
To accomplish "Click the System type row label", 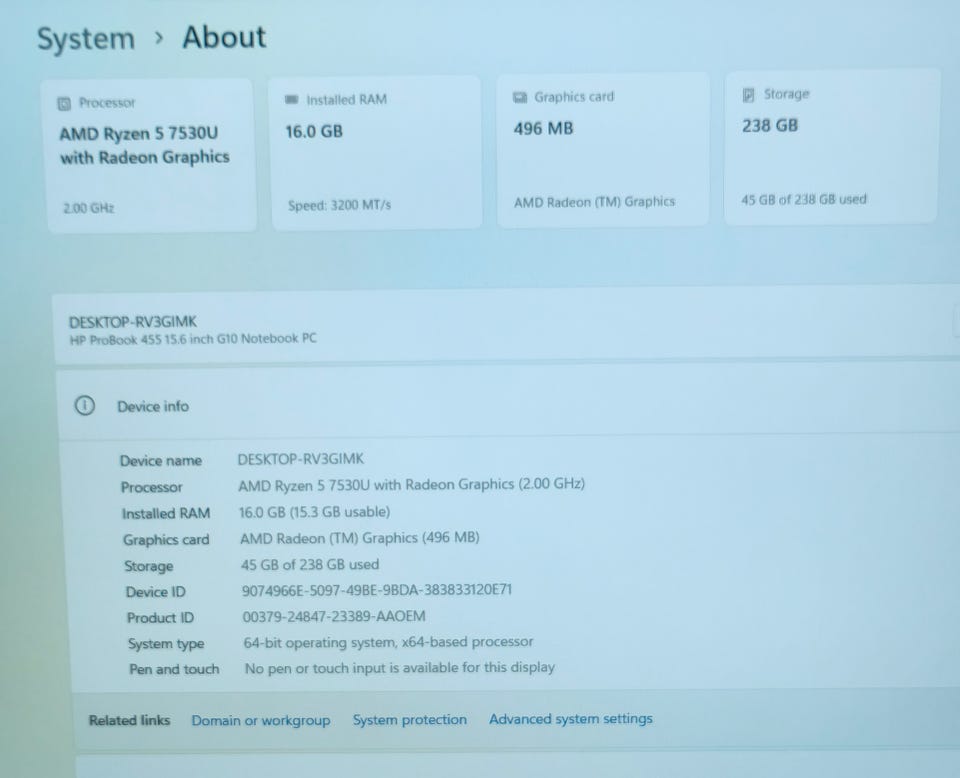I will [166, 644].
